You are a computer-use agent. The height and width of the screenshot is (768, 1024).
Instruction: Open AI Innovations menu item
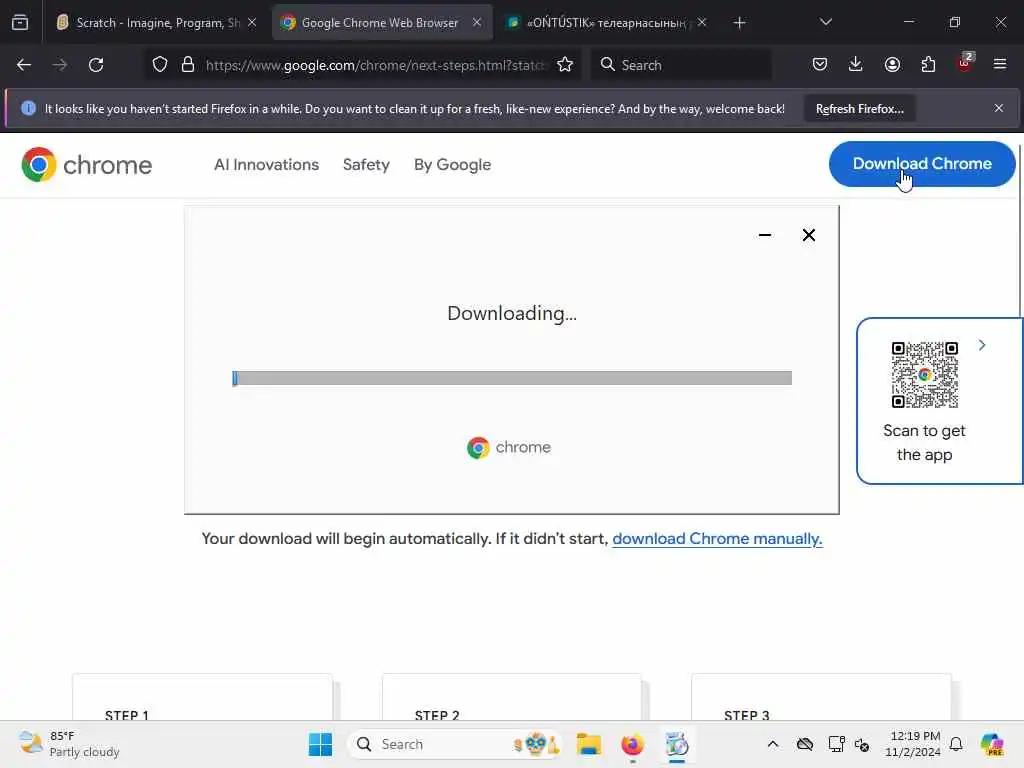pyautogui.click(x=266, y=165)
